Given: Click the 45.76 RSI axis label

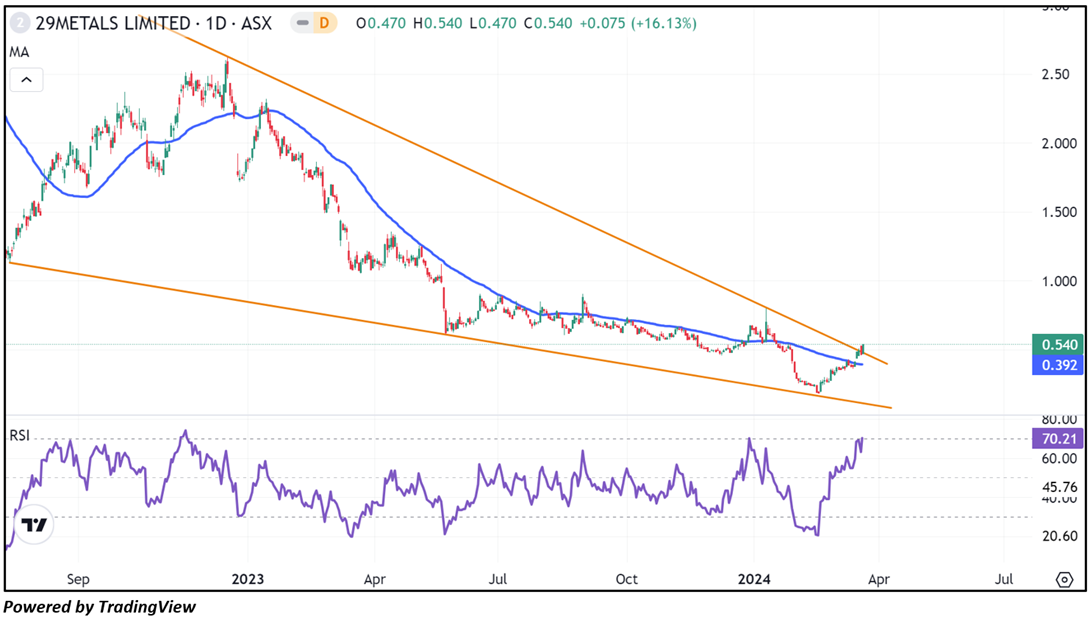Looking at the screenshot, I should 1059,487.
